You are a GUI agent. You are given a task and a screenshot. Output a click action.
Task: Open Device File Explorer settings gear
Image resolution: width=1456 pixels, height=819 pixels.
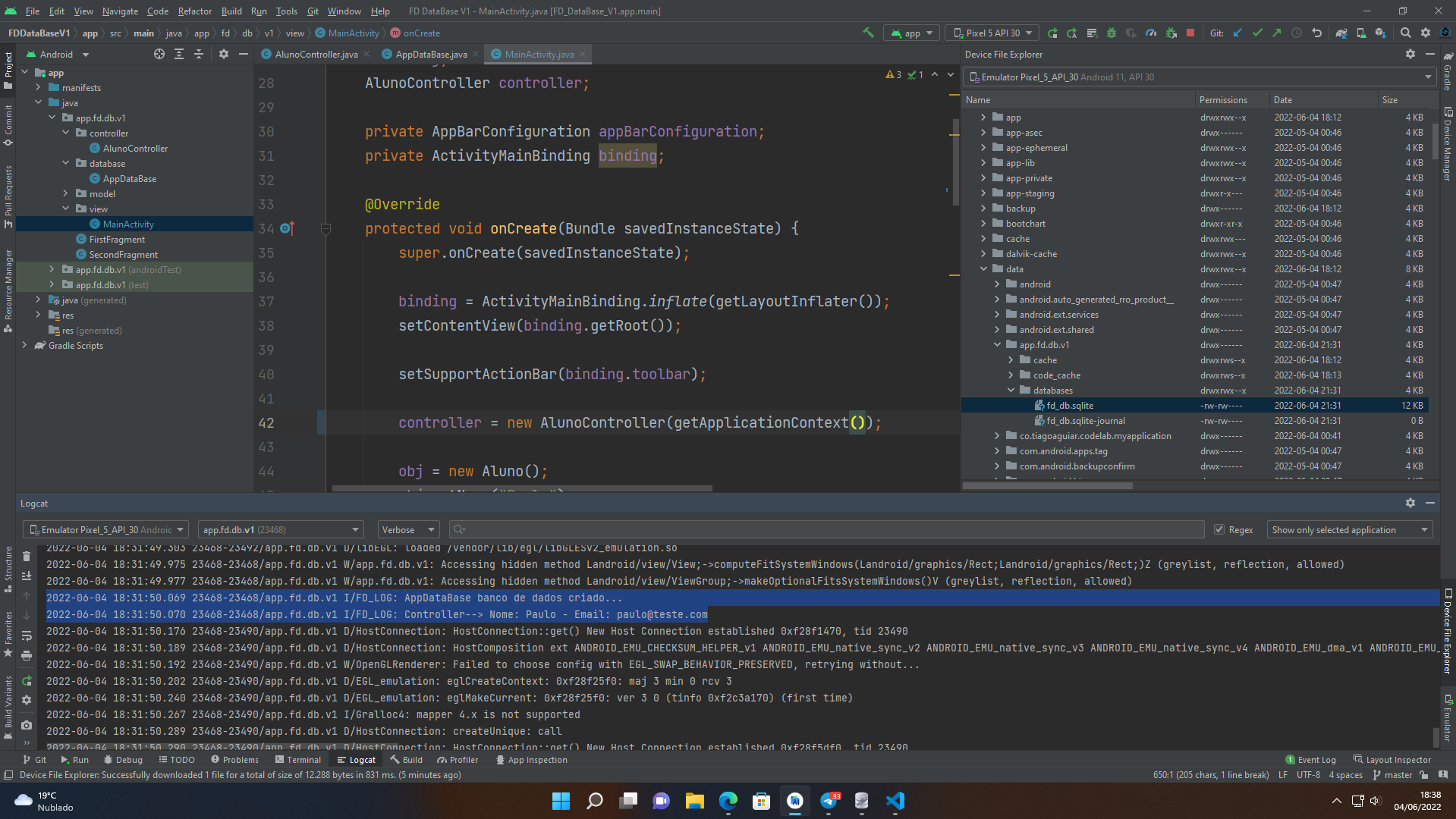tap(1410, 54)
